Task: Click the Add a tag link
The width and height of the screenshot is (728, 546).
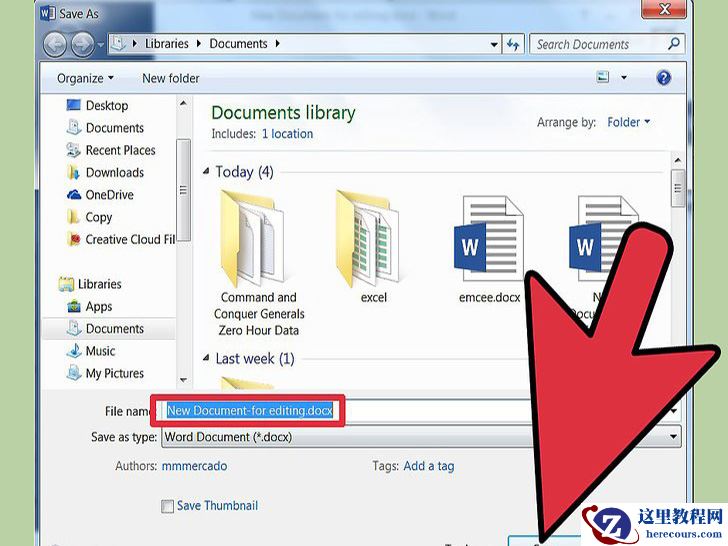Action: 429,466
